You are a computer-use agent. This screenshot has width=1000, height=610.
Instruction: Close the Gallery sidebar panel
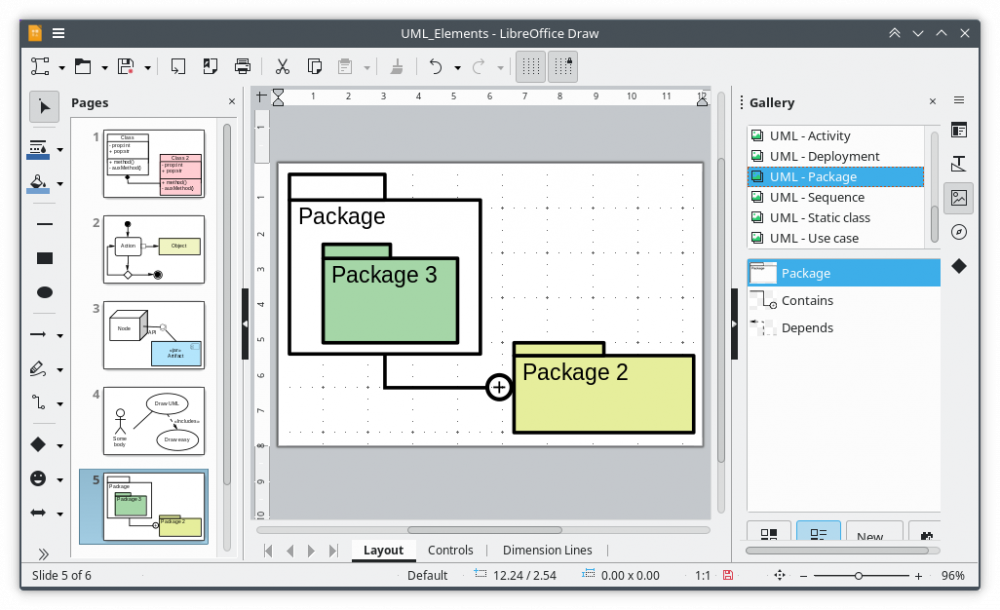(x=932, y=101)
